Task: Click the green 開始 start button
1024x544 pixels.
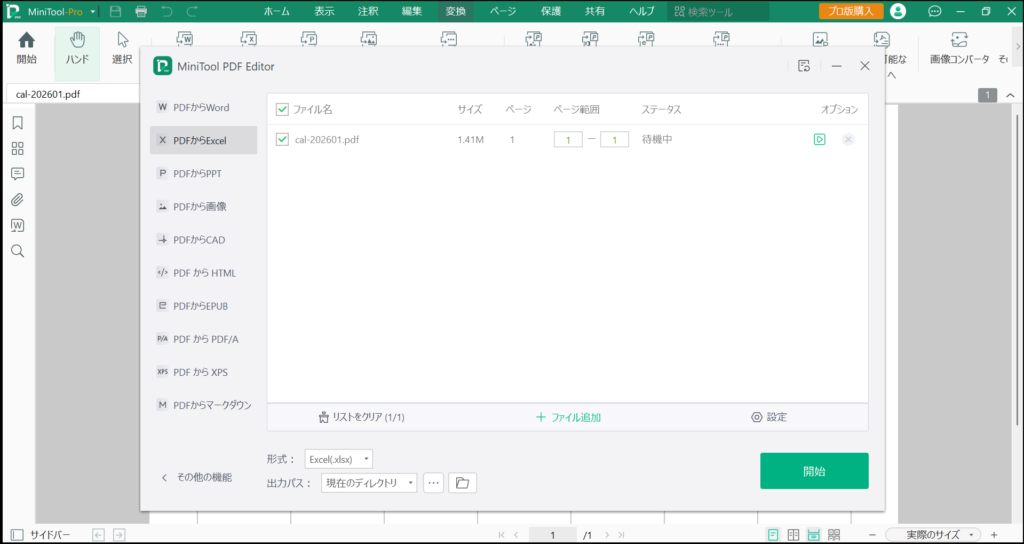Action: [x=814, y=471]
